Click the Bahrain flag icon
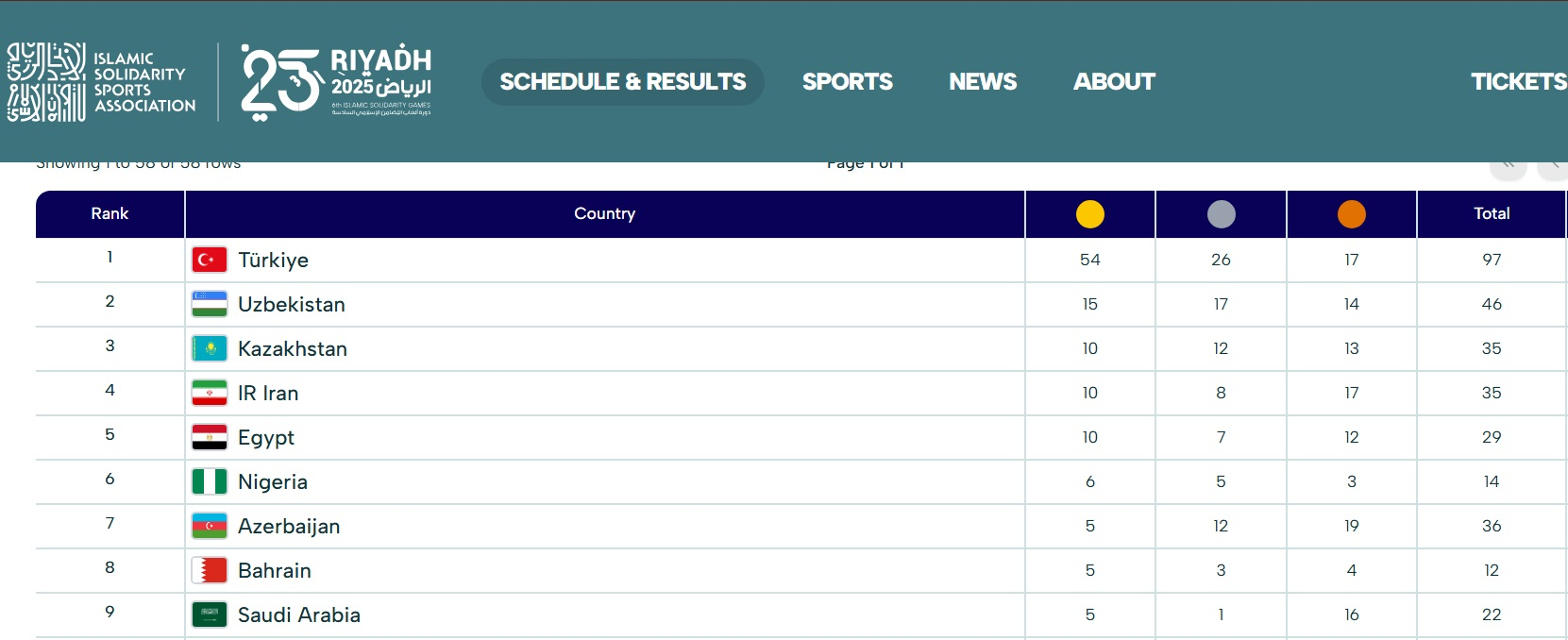1568x640 pixels. click(x=210, y=570)
